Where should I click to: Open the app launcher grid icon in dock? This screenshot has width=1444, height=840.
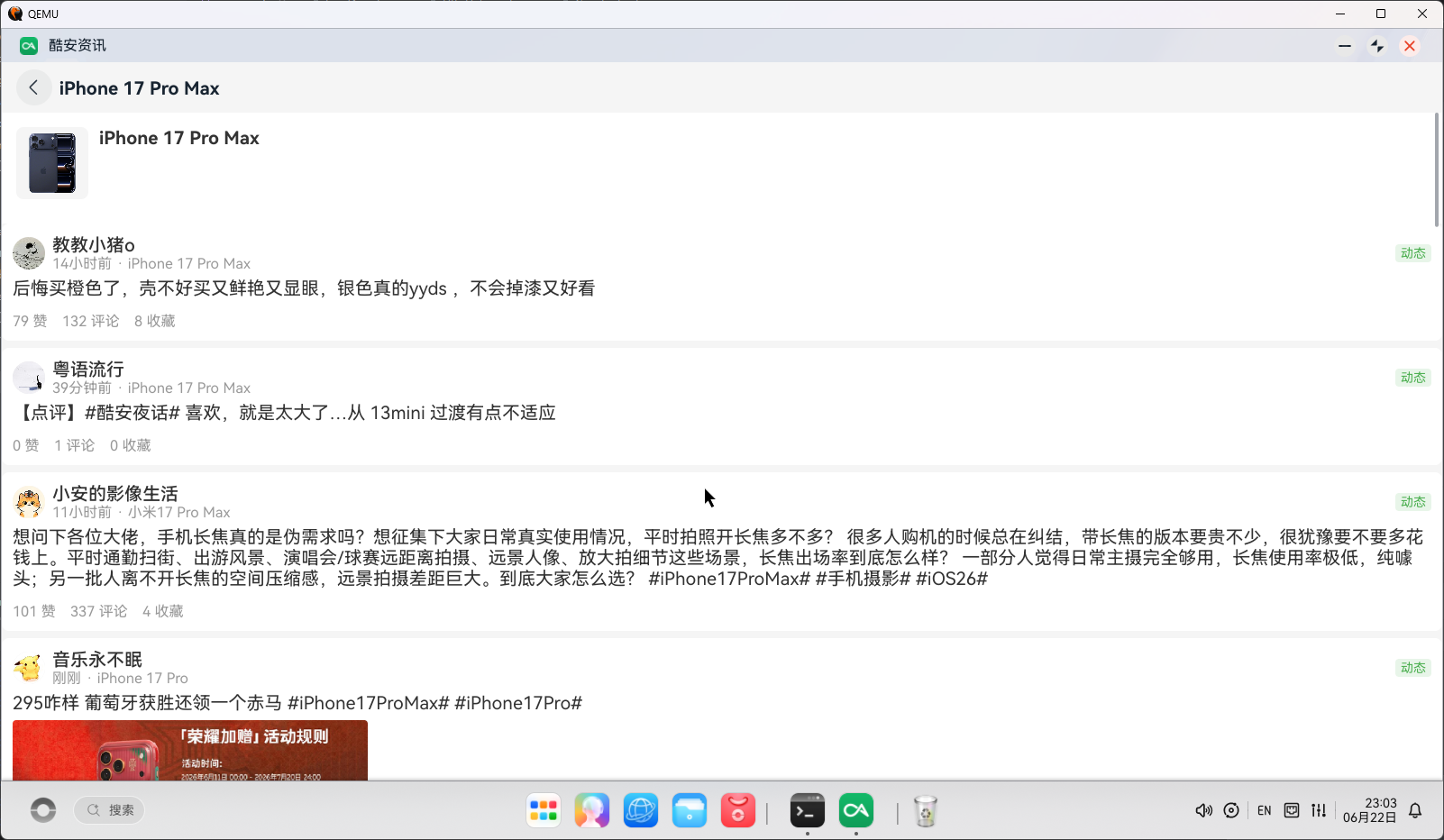point(544,810)
